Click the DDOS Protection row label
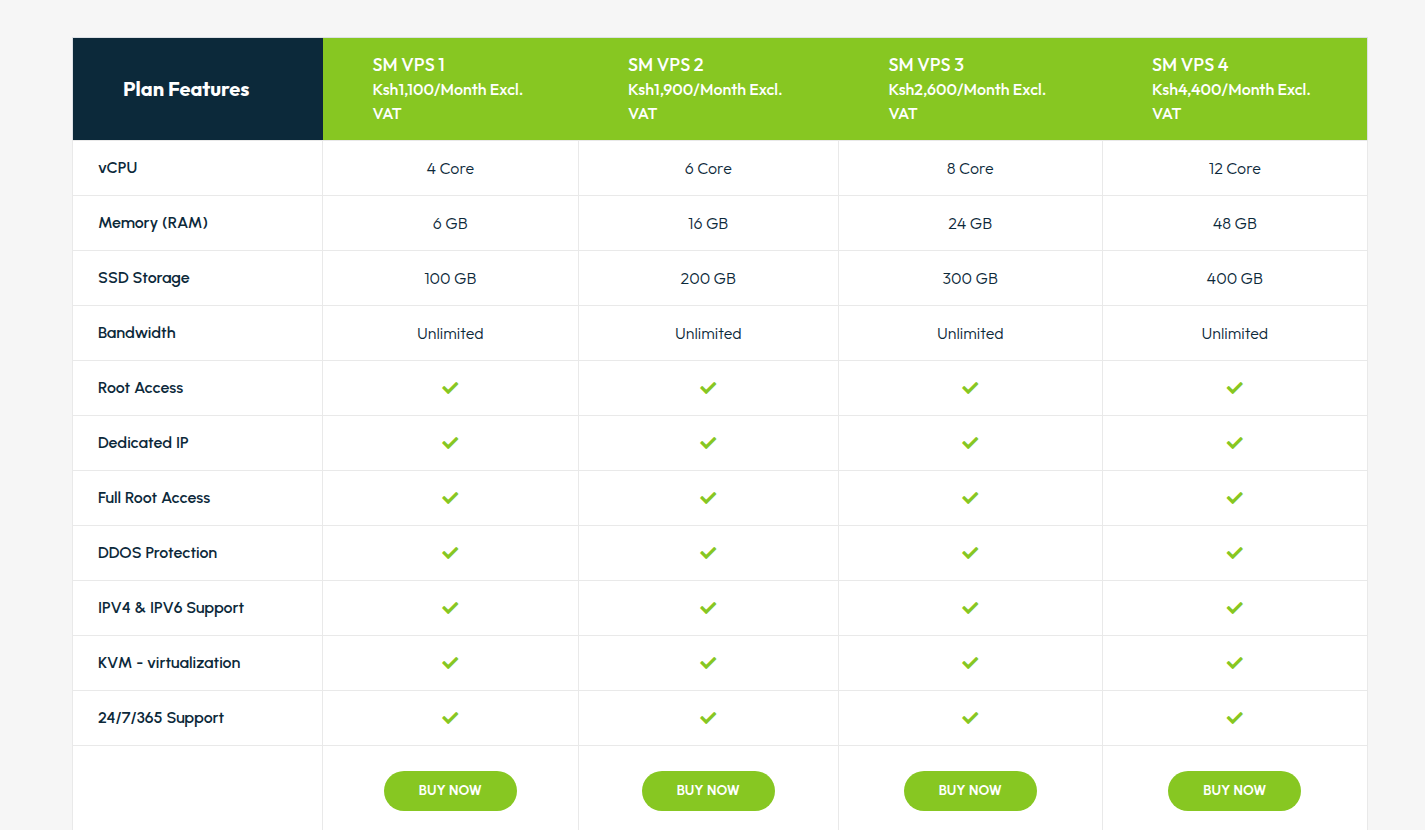 157,553
